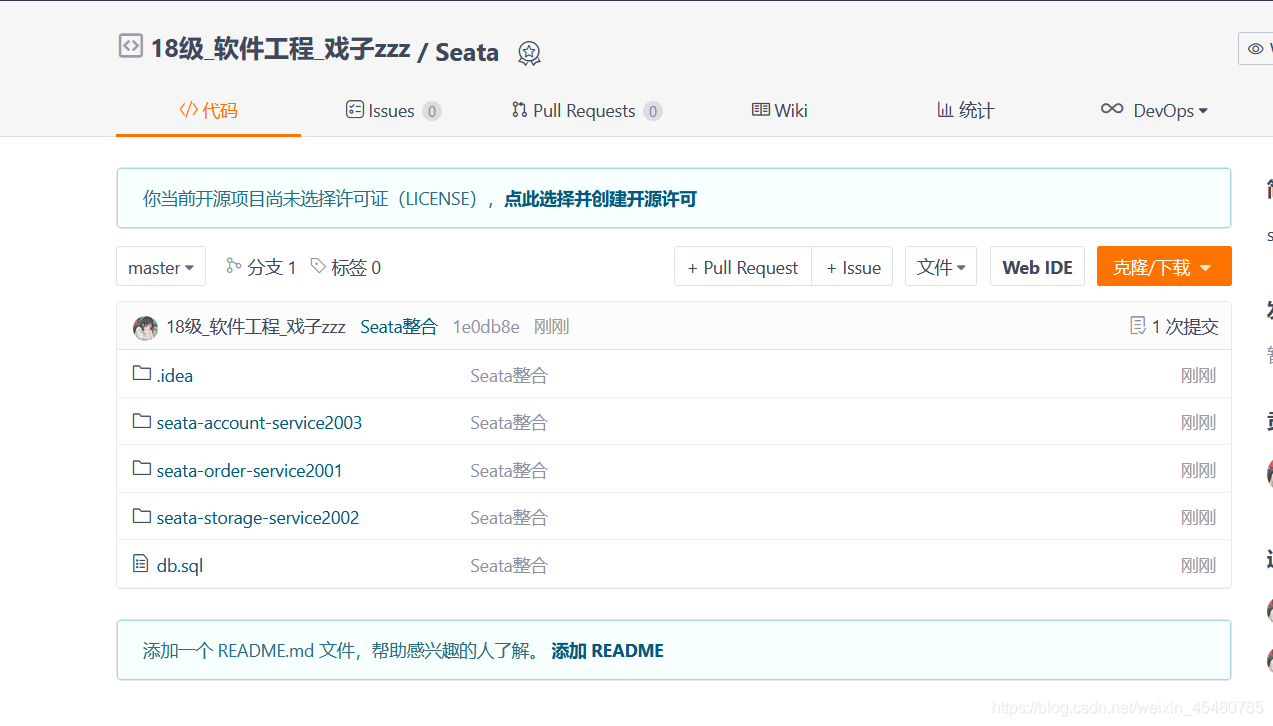Click the commit hash 1e0db8e
1273x726 pixels.
click(x=486, y=327)
